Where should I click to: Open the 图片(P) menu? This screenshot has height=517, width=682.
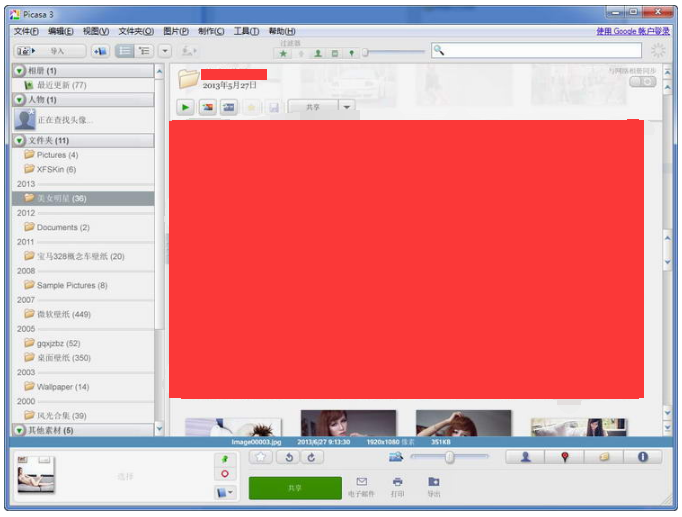pyautogui.click(x=175, y=31)
